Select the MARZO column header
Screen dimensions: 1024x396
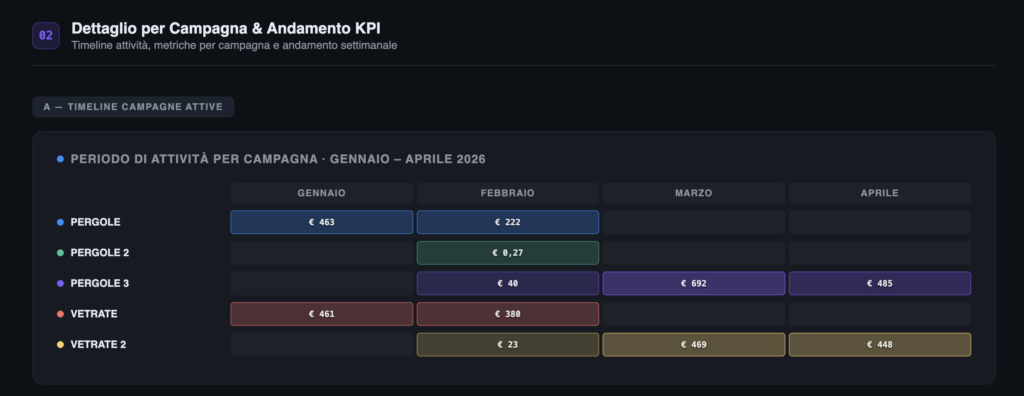694,193
